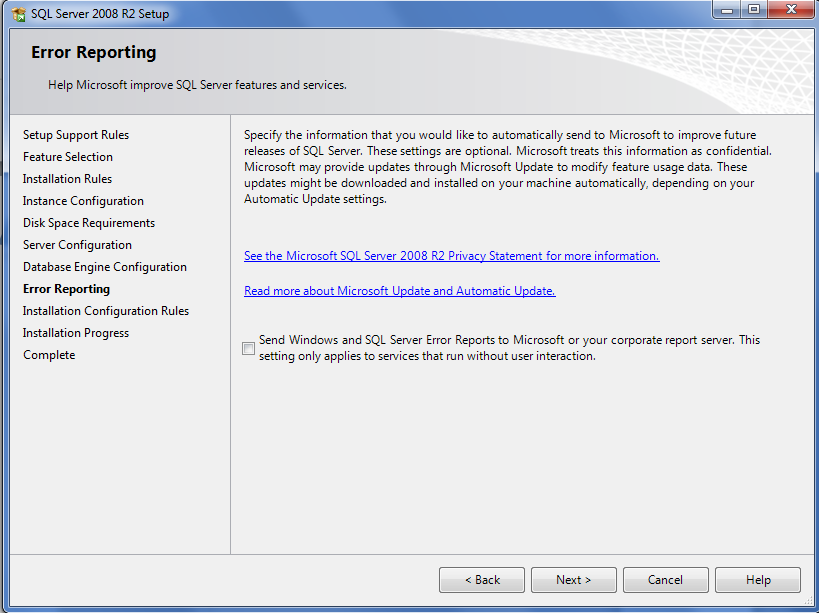The width and height of the screenshot is (819, 613).
Task: Enable sending error reports to Microsoft checkbox
Action: [249, 348]
